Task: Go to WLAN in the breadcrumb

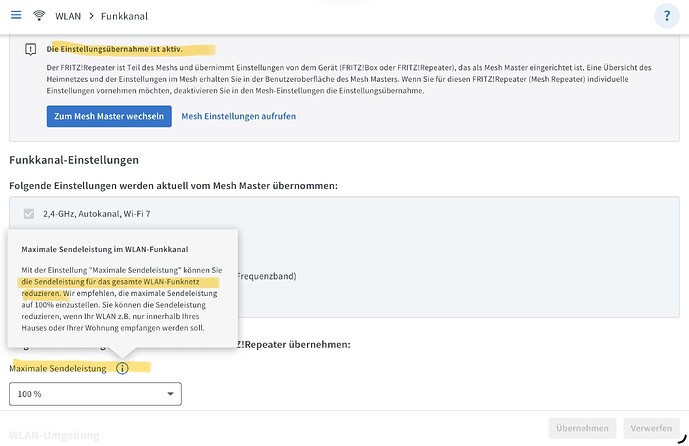Action: [68, 16]
